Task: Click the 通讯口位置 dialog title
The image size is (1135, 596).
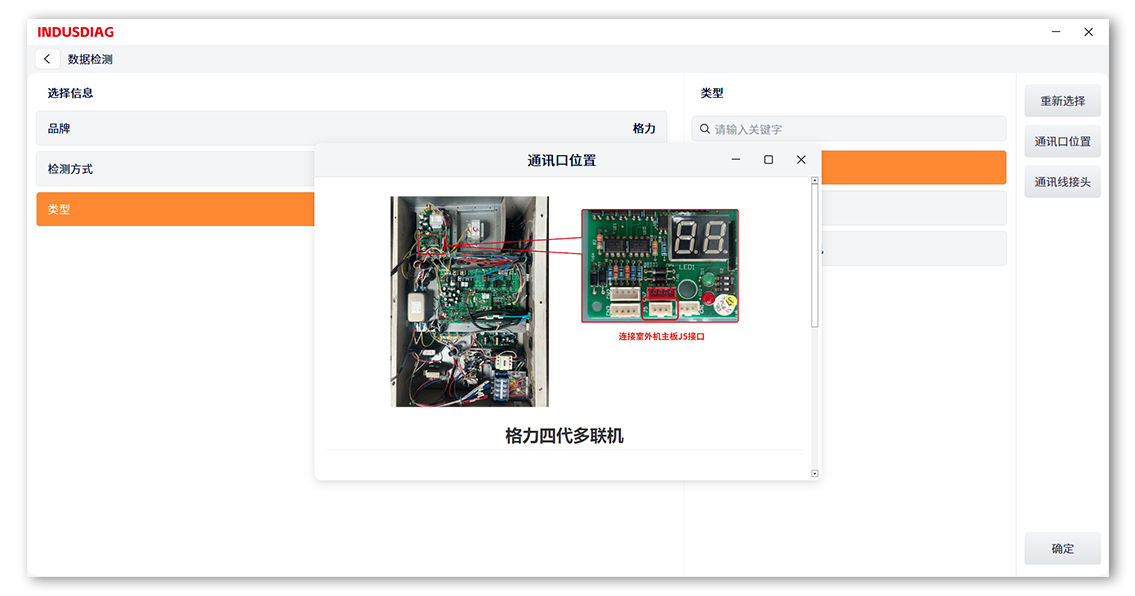Action: click(x=561, y=160)
